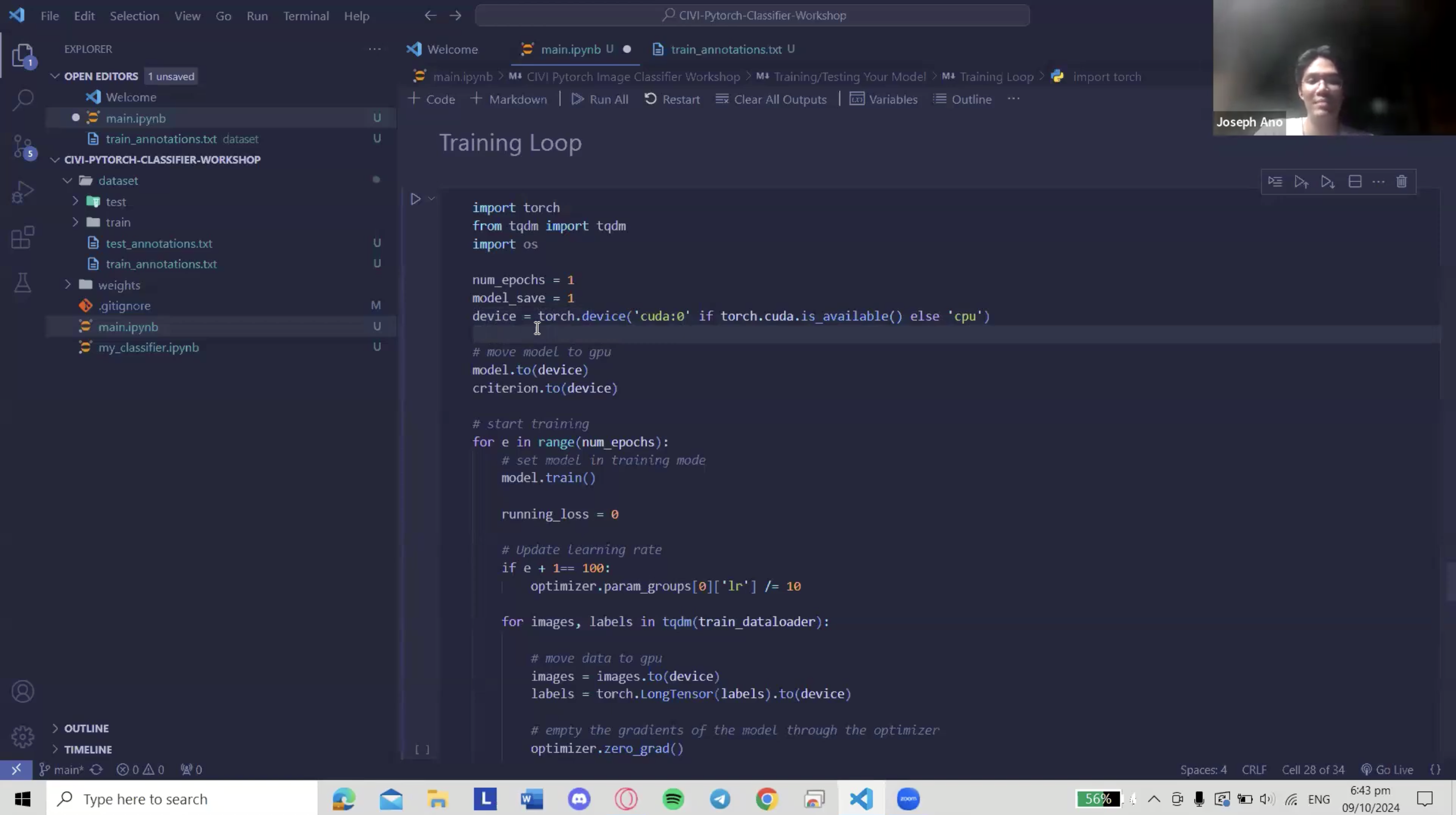Viewport: 1456px width, 815px height.
Task: Open the Manage gear settings
Action: (x=23, y=736)
